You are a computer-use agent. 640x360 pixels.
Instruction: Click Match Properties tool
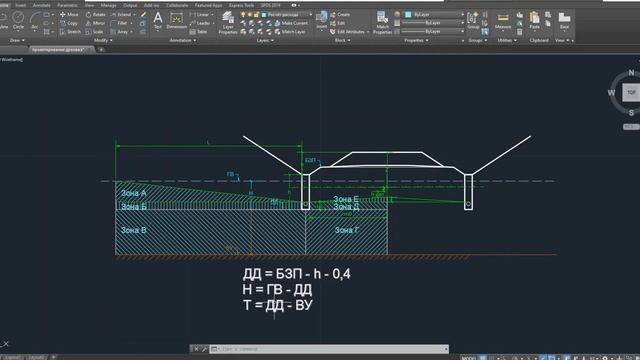[382, 23]
